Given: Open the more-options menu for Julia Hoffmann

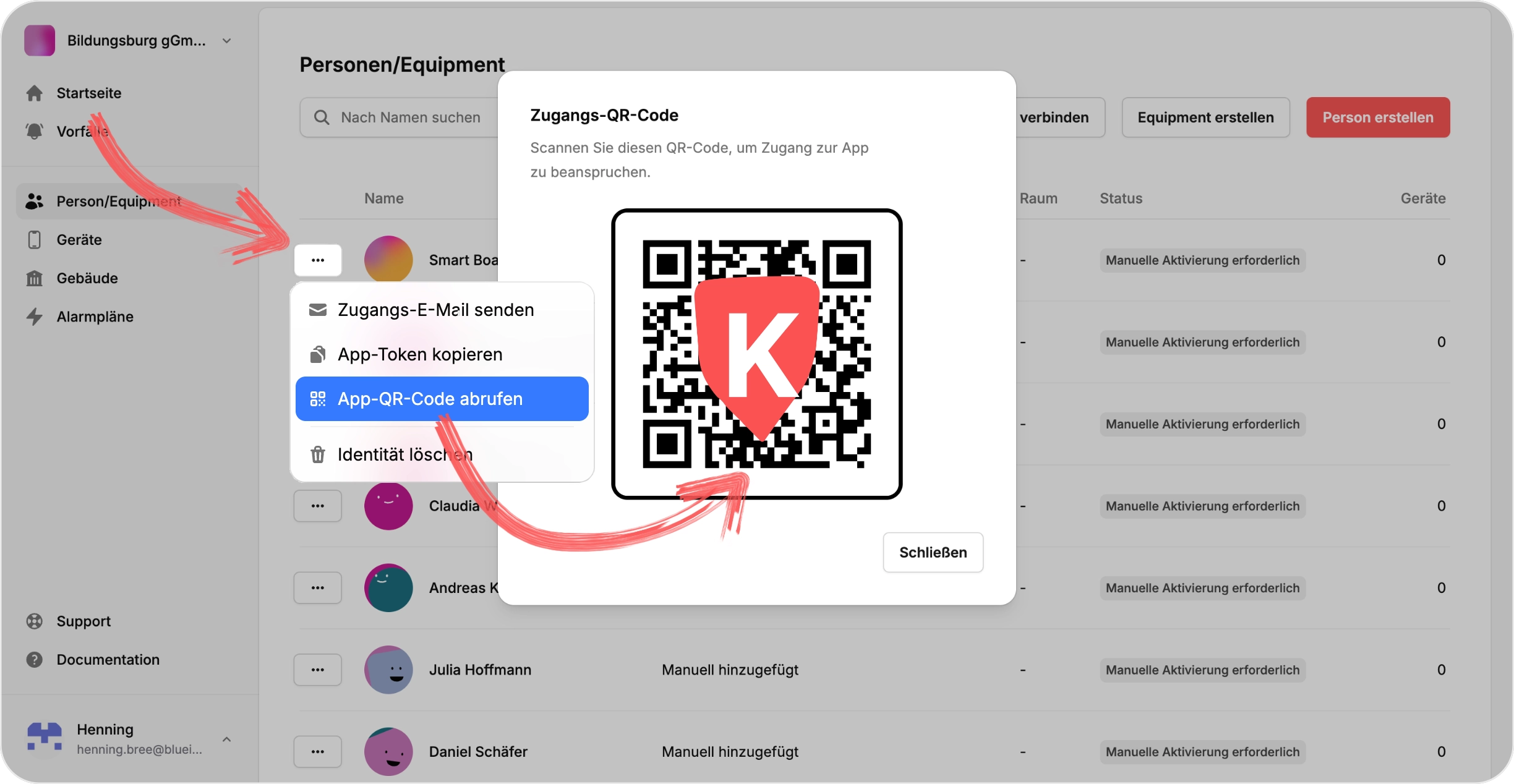Looking at the screenshot, I should [x=318, y=670].
